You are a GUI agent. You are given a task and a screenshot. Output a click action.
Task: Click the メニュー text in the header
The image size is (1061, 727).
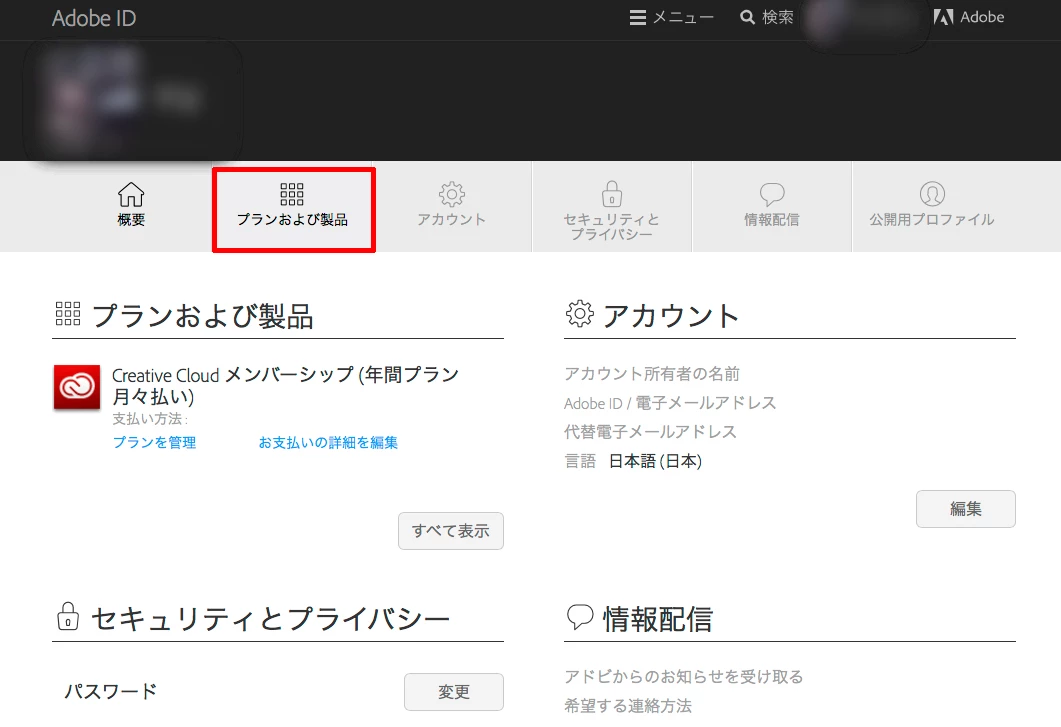point(683,18)
